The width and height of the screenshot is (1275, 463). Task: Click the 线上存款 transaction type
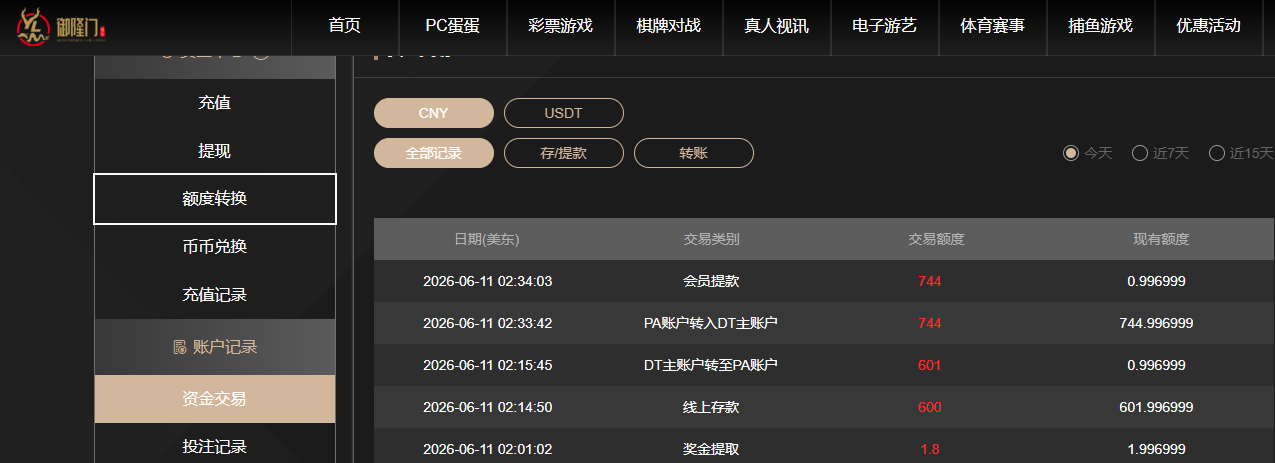(711, 407)
